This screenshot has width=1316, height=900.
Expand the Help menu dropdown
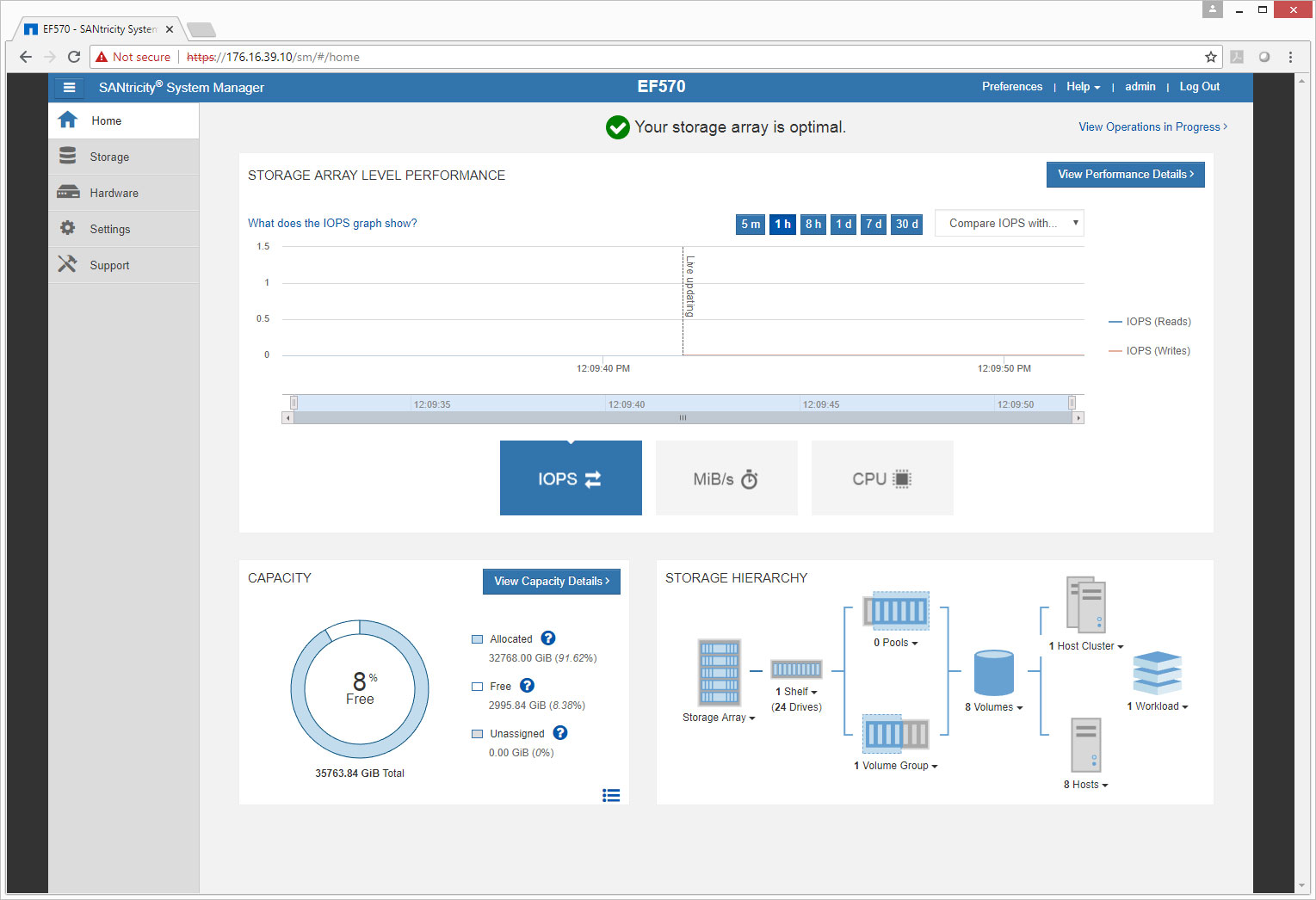coord(1083,87)
